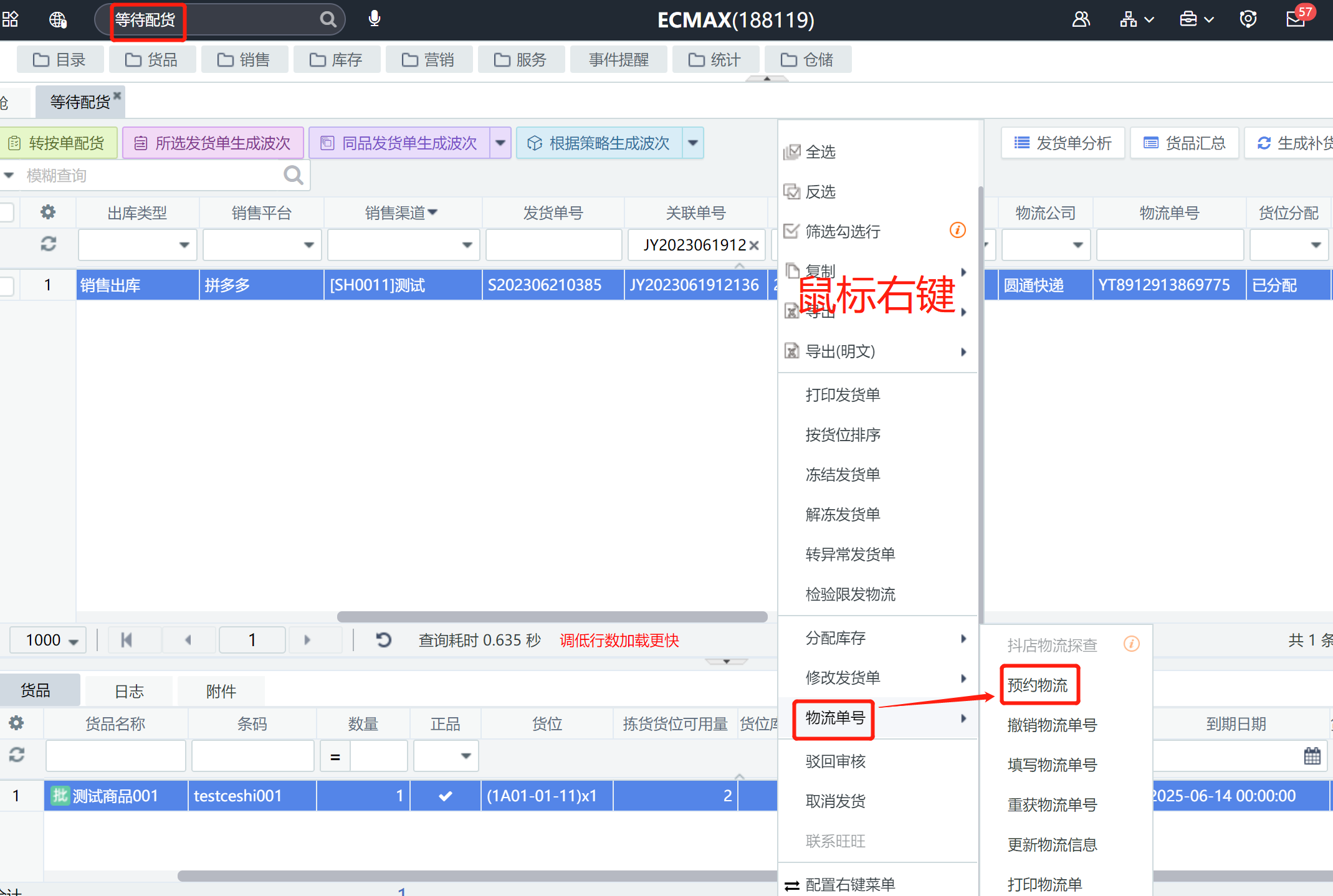
Task: Open calendar picker for 到期日期 filter
Action: [1312, 756]
